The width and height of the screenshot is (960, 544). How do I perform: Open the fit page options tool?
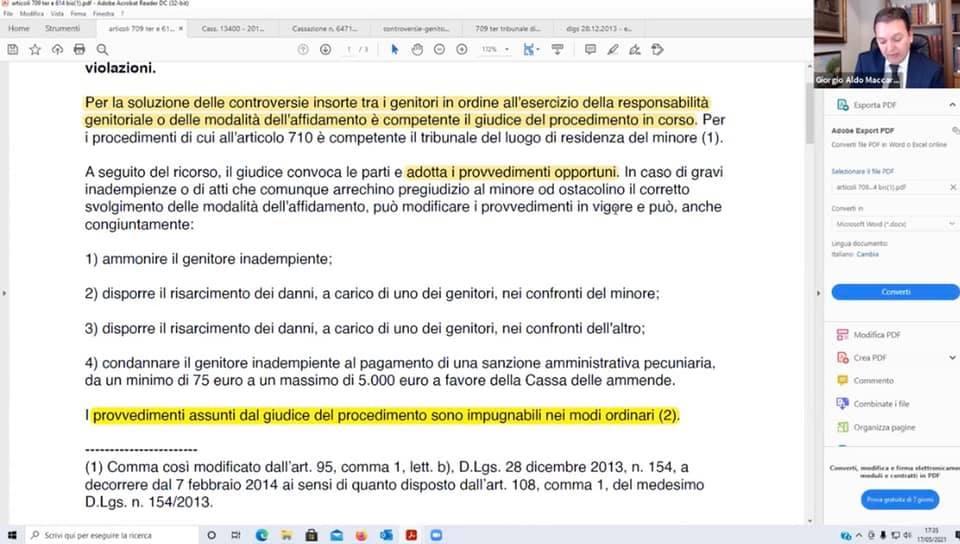tap(530, 50)
